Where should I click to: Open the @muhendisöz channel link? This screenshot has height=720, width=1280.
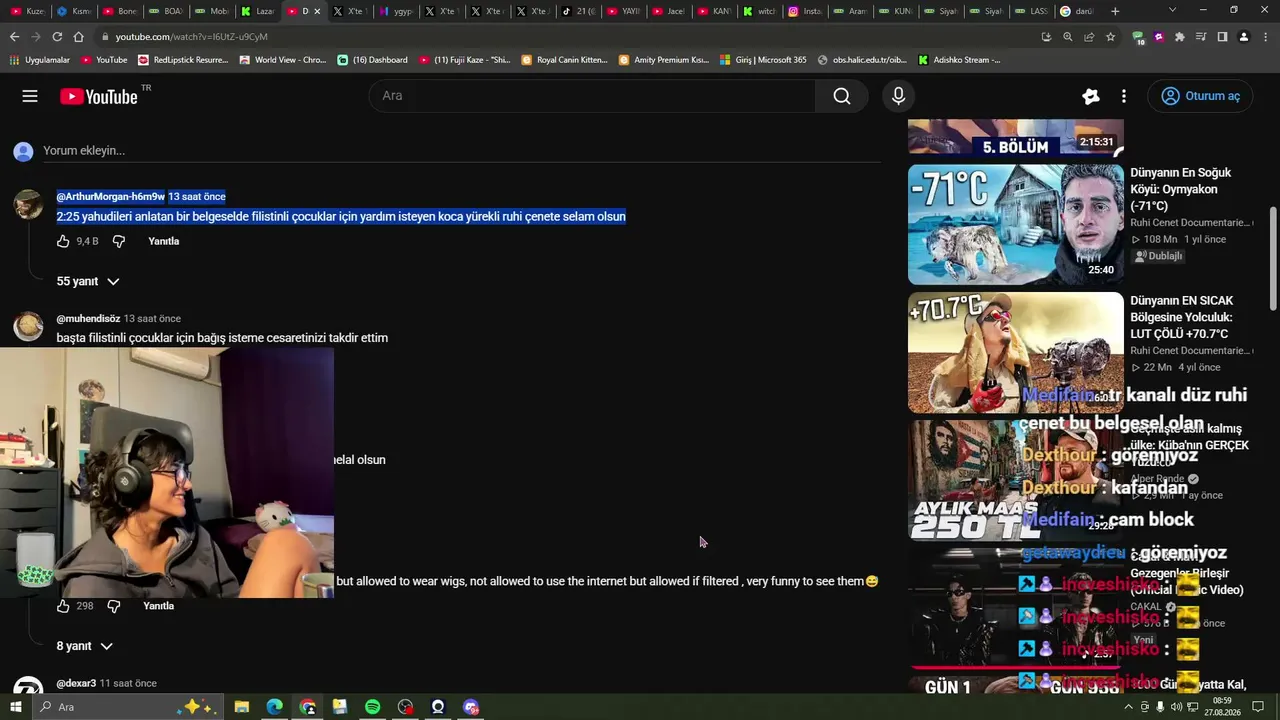coord(88,318)
